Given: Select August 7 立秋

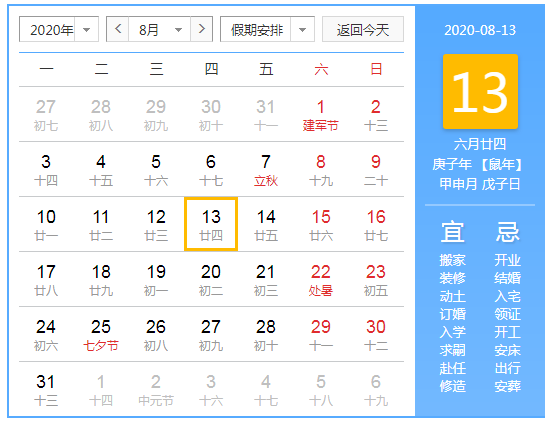Looking at the screenshot, I should pyautogui.click(x=266, y=169).
